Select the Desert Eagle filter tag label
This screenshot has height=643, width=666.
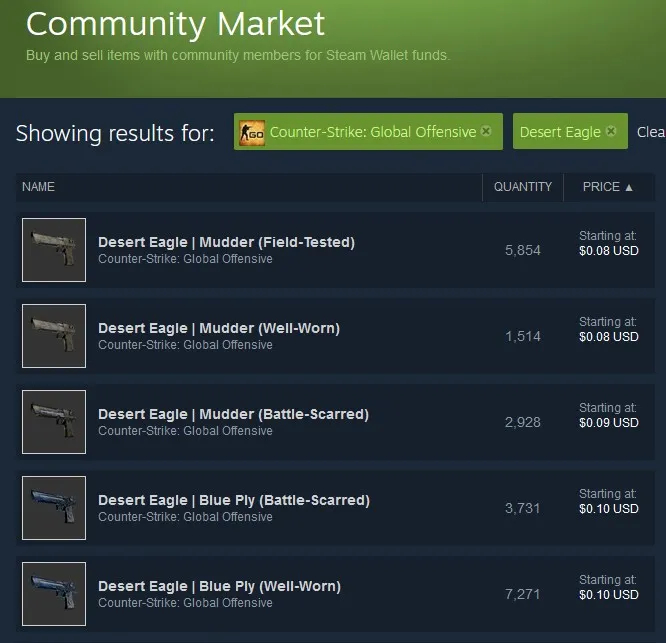560,132
